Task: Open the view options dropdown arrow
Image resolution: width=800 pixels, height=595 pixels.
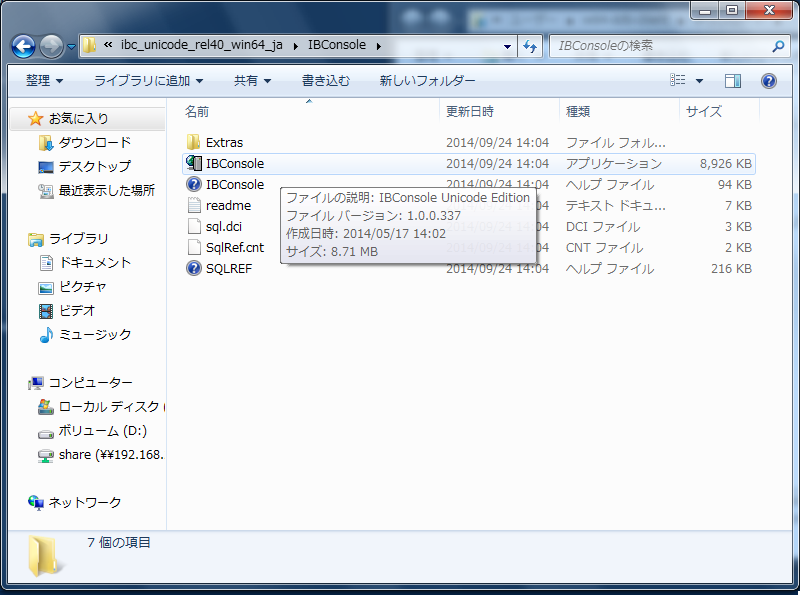Action: [x=699, y=81]
